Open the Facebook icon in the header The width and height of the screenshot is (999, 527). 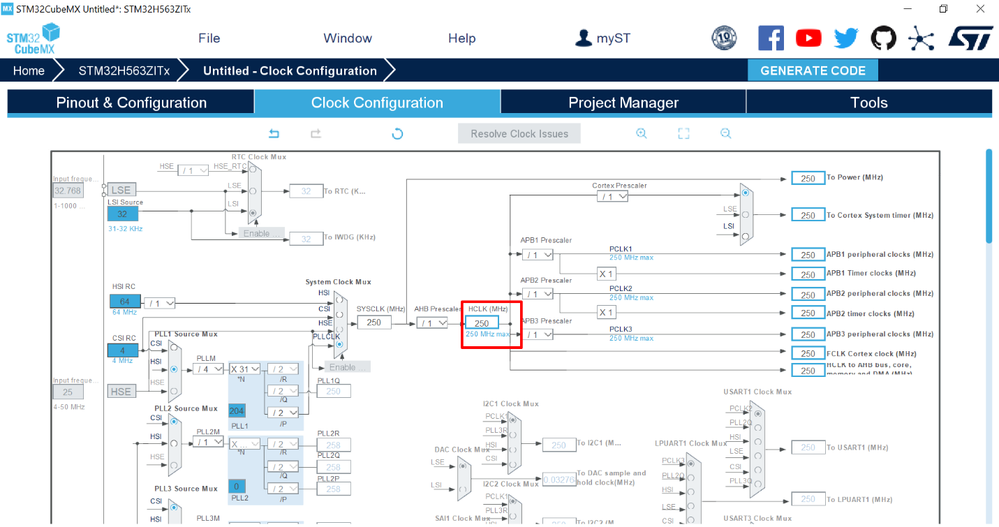[x=771, y=38]
